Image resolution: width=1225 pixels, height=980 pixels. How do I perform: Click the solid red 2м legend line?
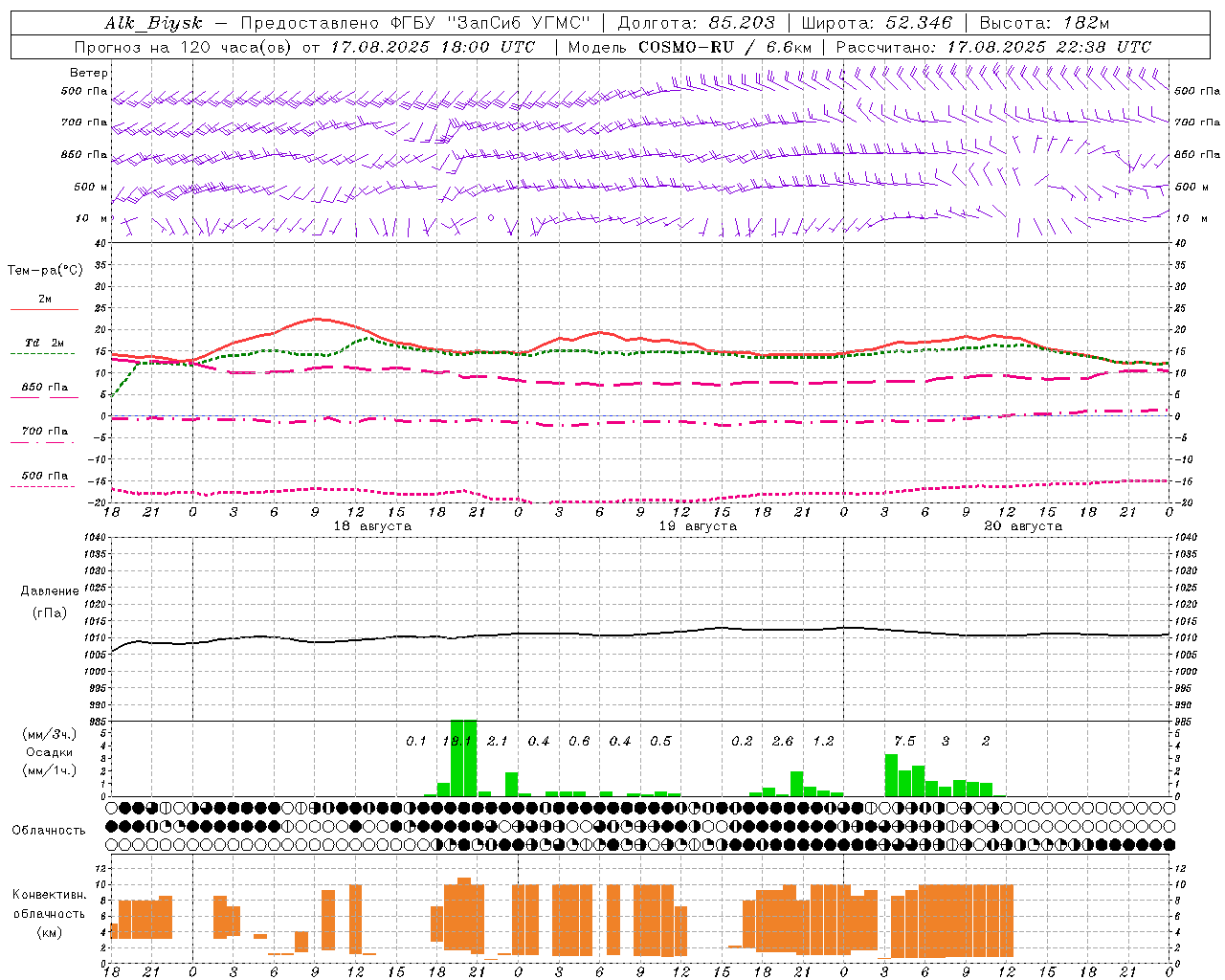pos(44,309)
